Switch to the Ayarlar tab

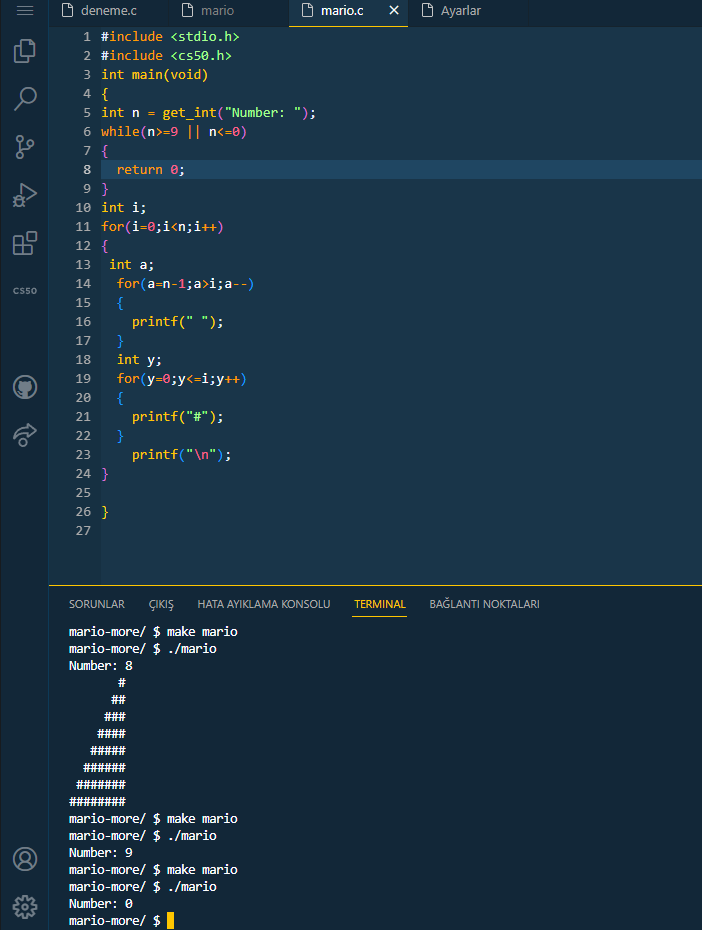pyautogui.click(x=451, y=11)
